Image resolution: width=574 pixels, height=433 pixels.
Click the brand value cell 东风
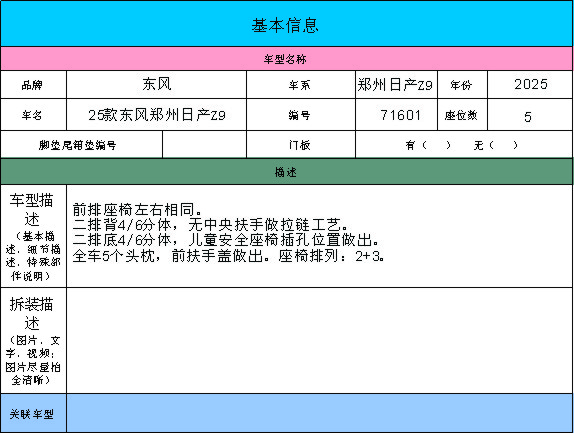pos(156,85)
